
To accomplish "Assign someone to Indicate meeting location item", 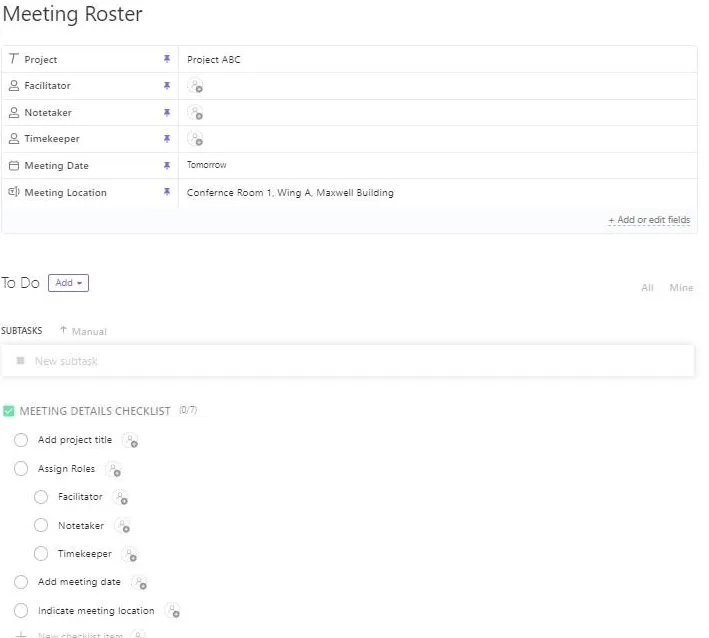I will point(173,611).
